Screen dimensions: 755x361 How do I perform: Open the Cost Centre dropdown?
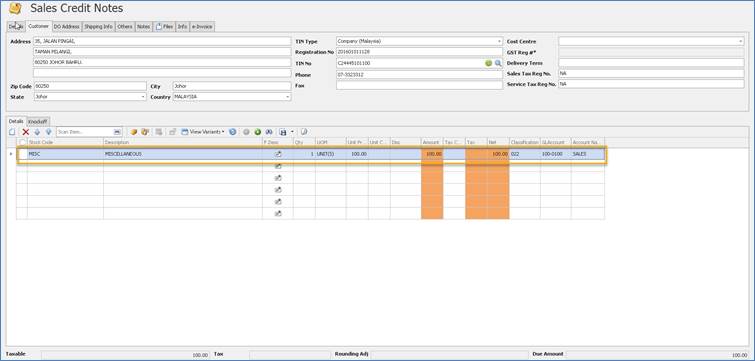click(741, 41)
